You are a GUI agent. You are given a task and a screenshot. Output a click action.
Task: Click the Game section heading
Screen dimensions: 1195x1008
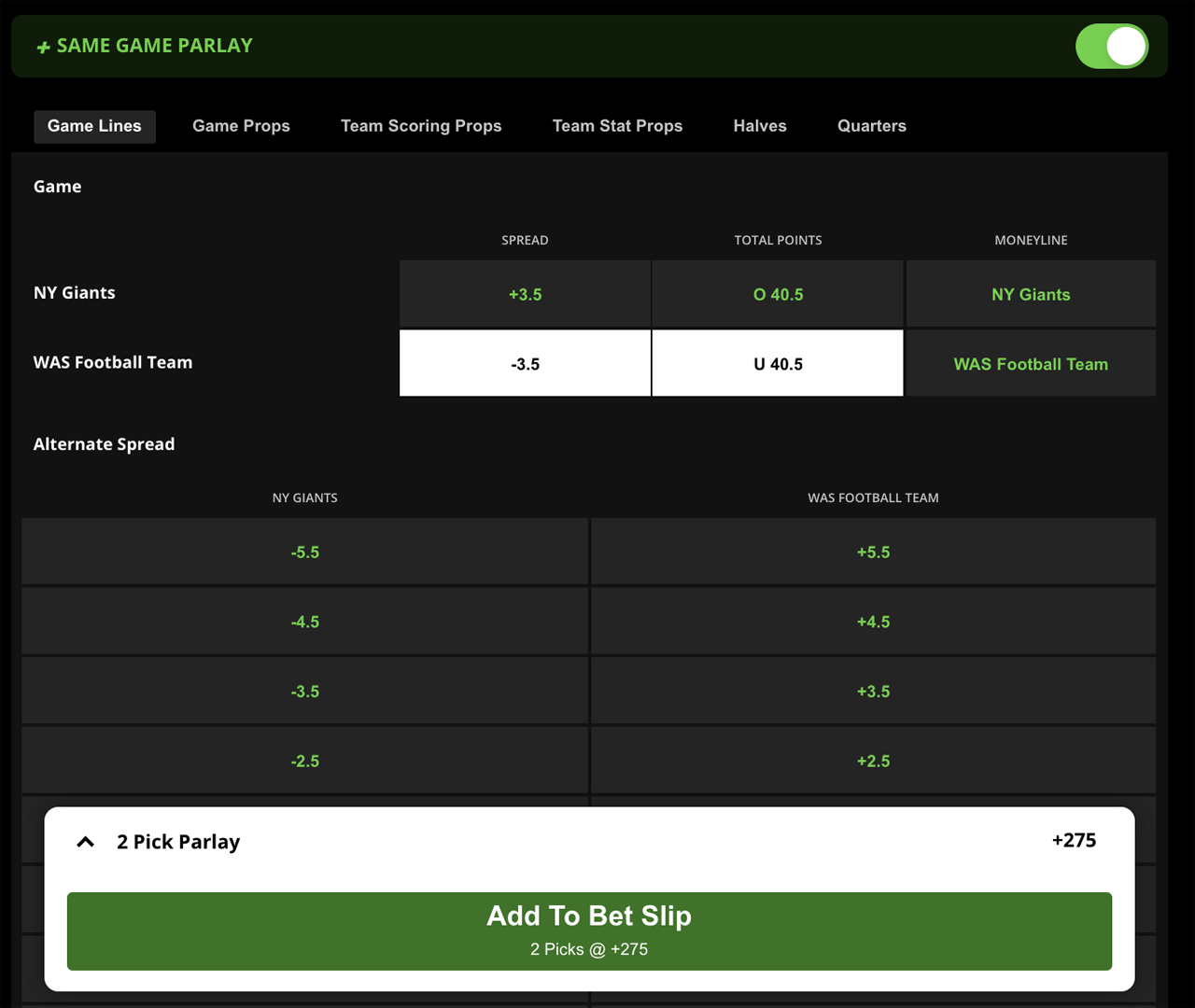[57, 187]
